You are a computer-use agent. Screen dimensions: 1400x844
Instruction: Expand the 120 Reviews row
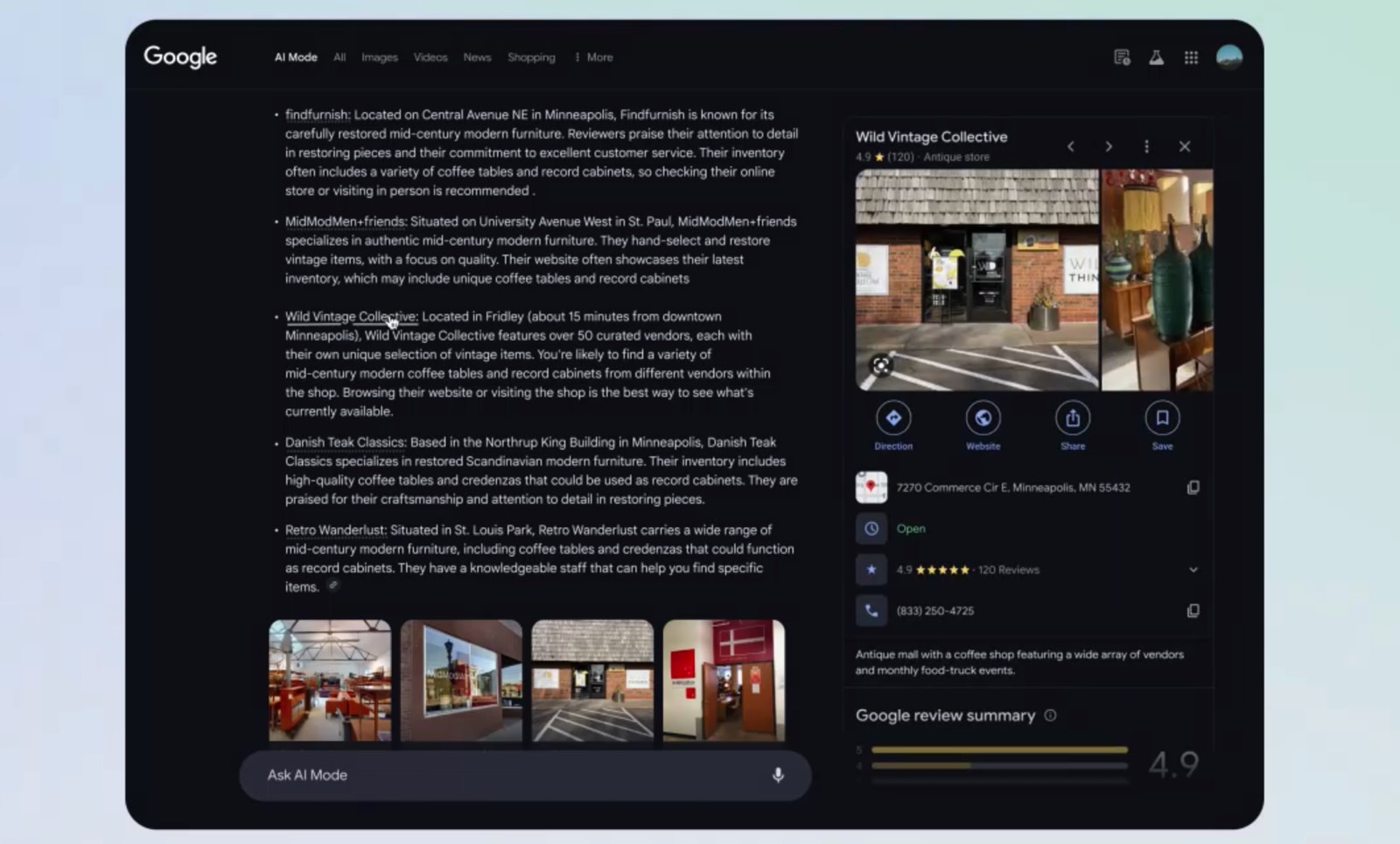[1193, 570]
